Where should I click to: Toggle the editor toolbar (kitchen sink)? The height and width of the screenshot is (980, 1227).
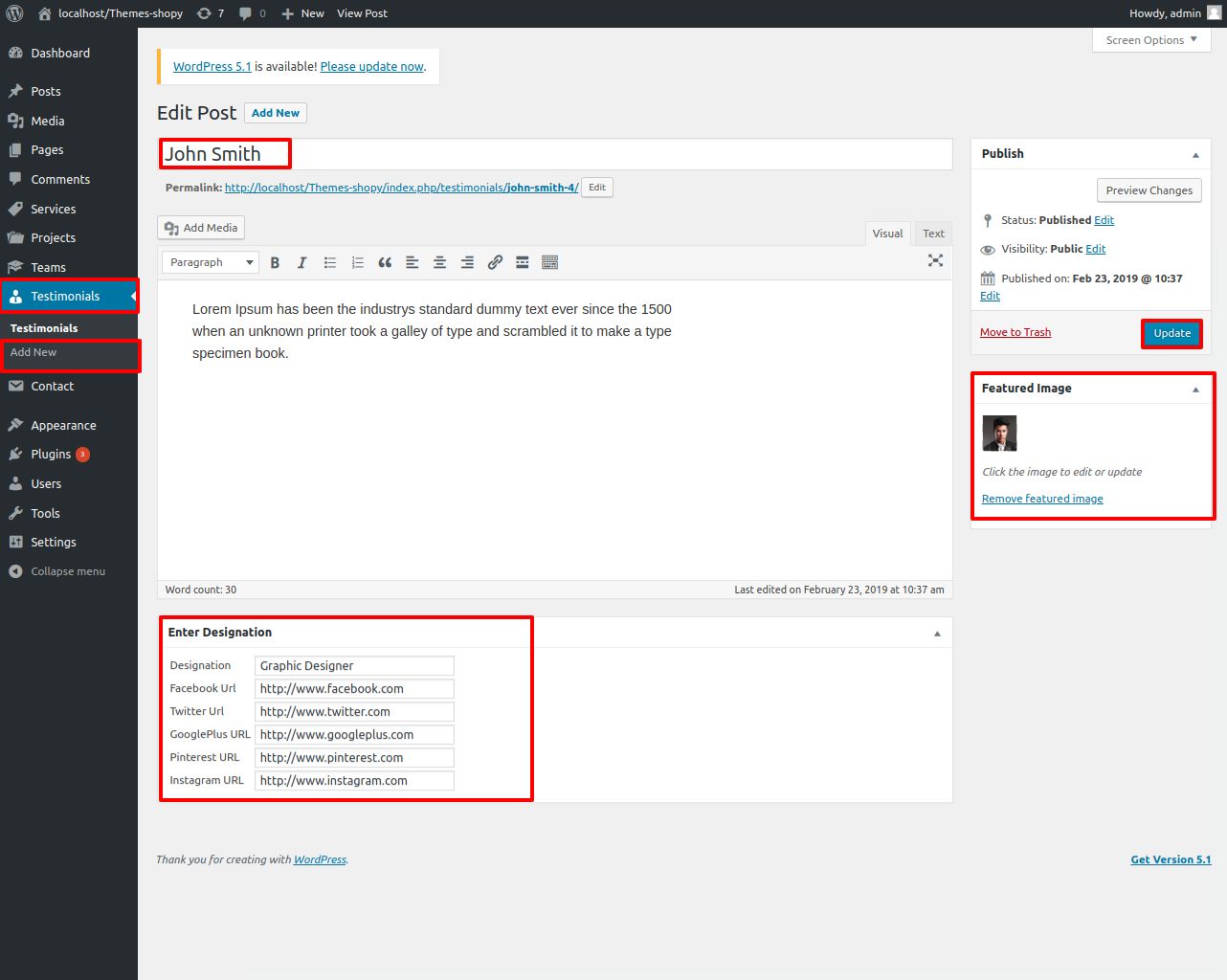(x=549, y=262)
